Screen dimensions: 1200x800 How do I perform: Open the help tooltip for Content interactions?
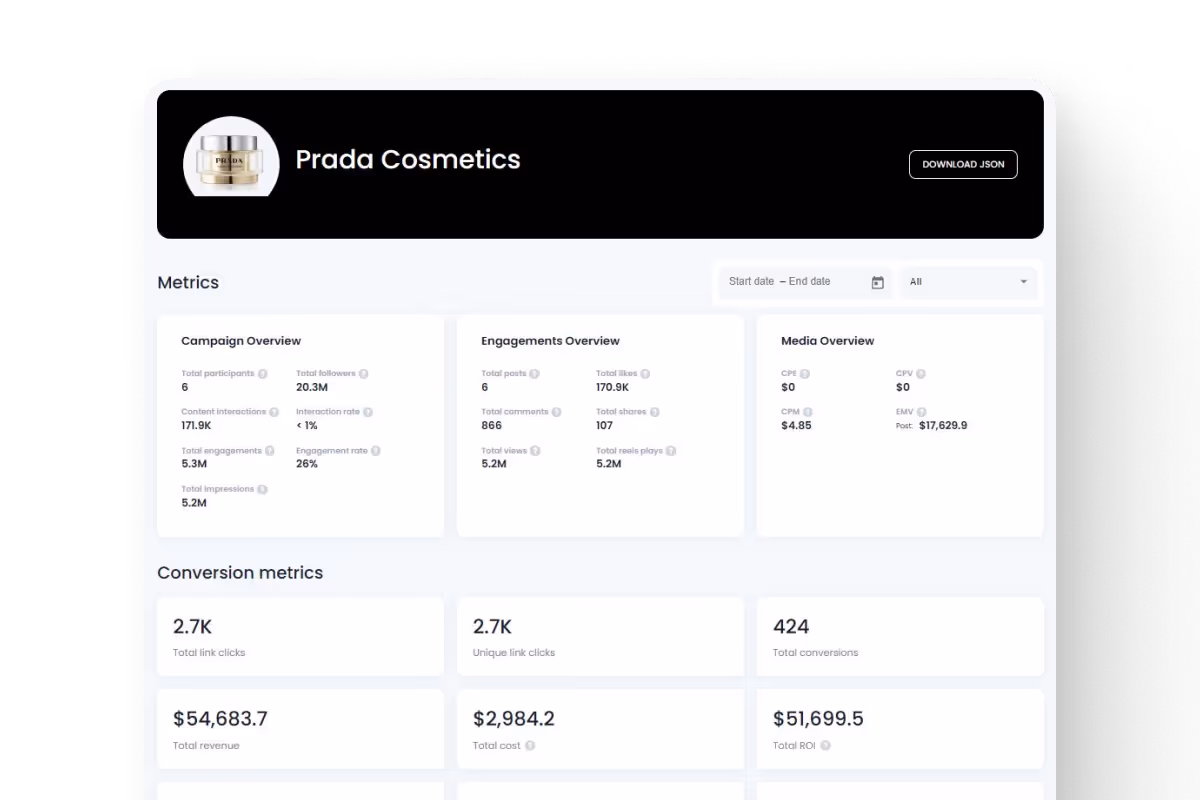coord(274,412)
